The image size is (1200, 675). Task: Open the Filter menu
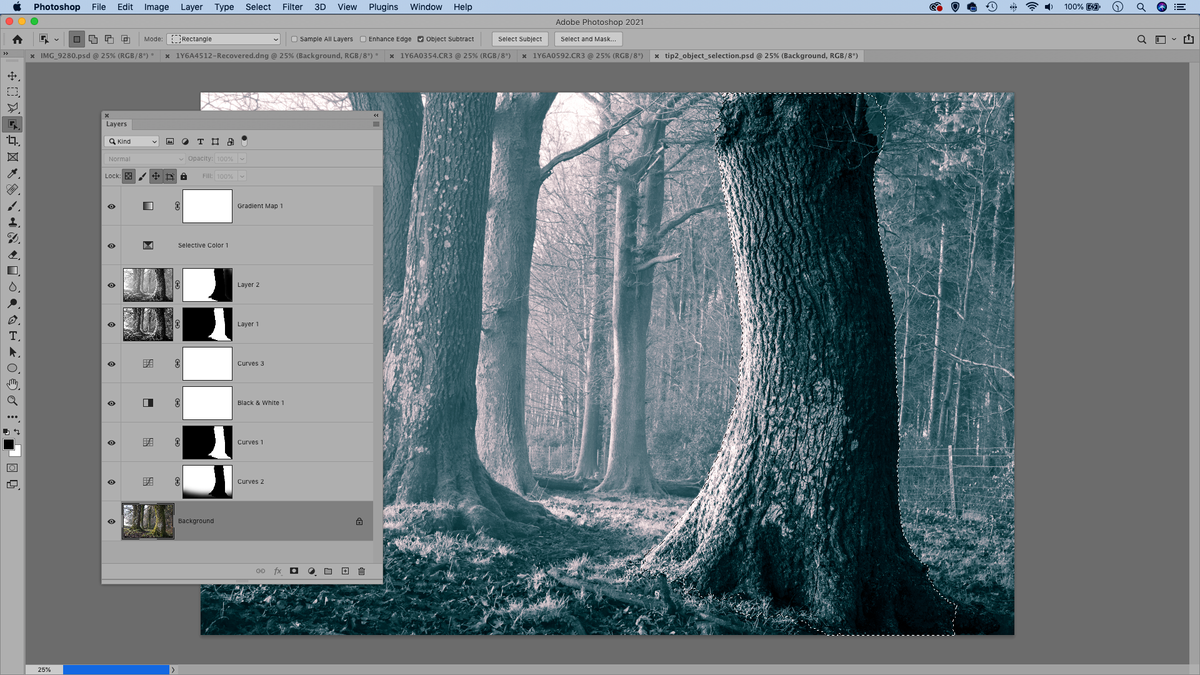(292, 7)
